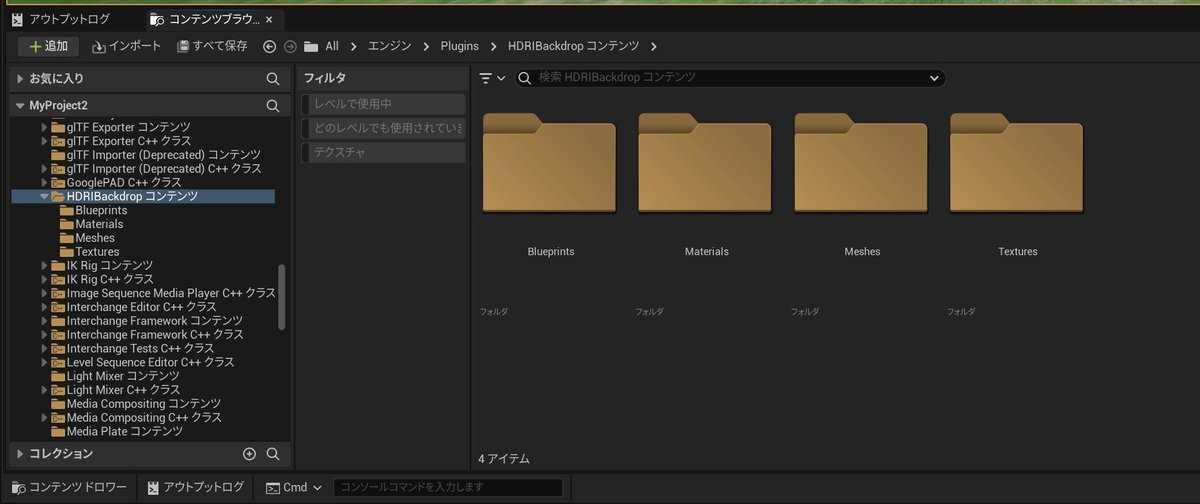
Task: Open the Cmd console type dropdown
Action: (x=294, y=488)
